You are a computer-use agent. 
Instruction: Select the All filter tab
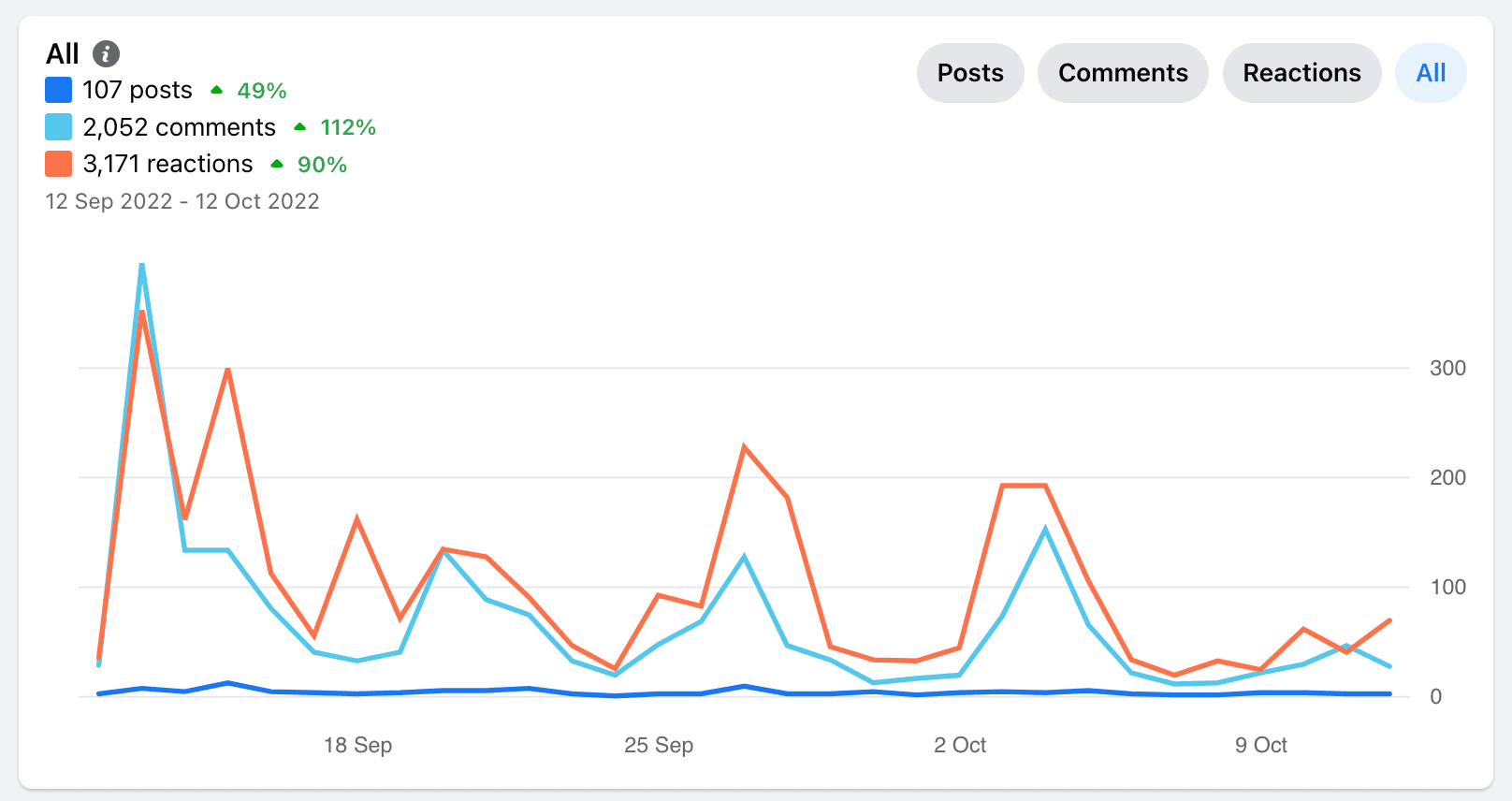click(1431, 73)
